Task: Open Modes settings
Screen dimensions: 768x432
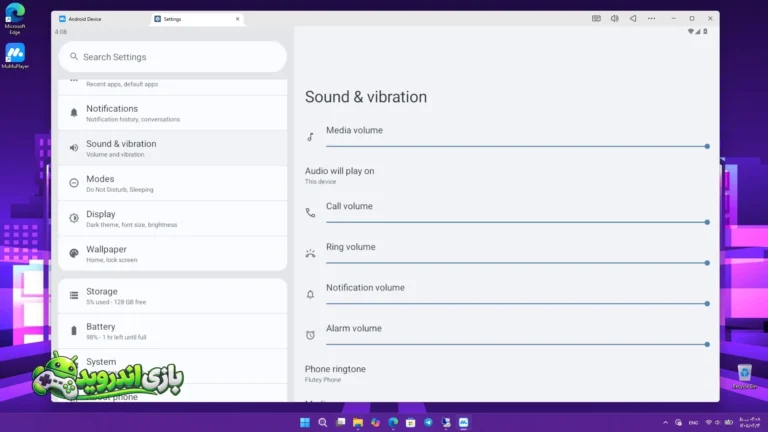Action: (172, 184)
